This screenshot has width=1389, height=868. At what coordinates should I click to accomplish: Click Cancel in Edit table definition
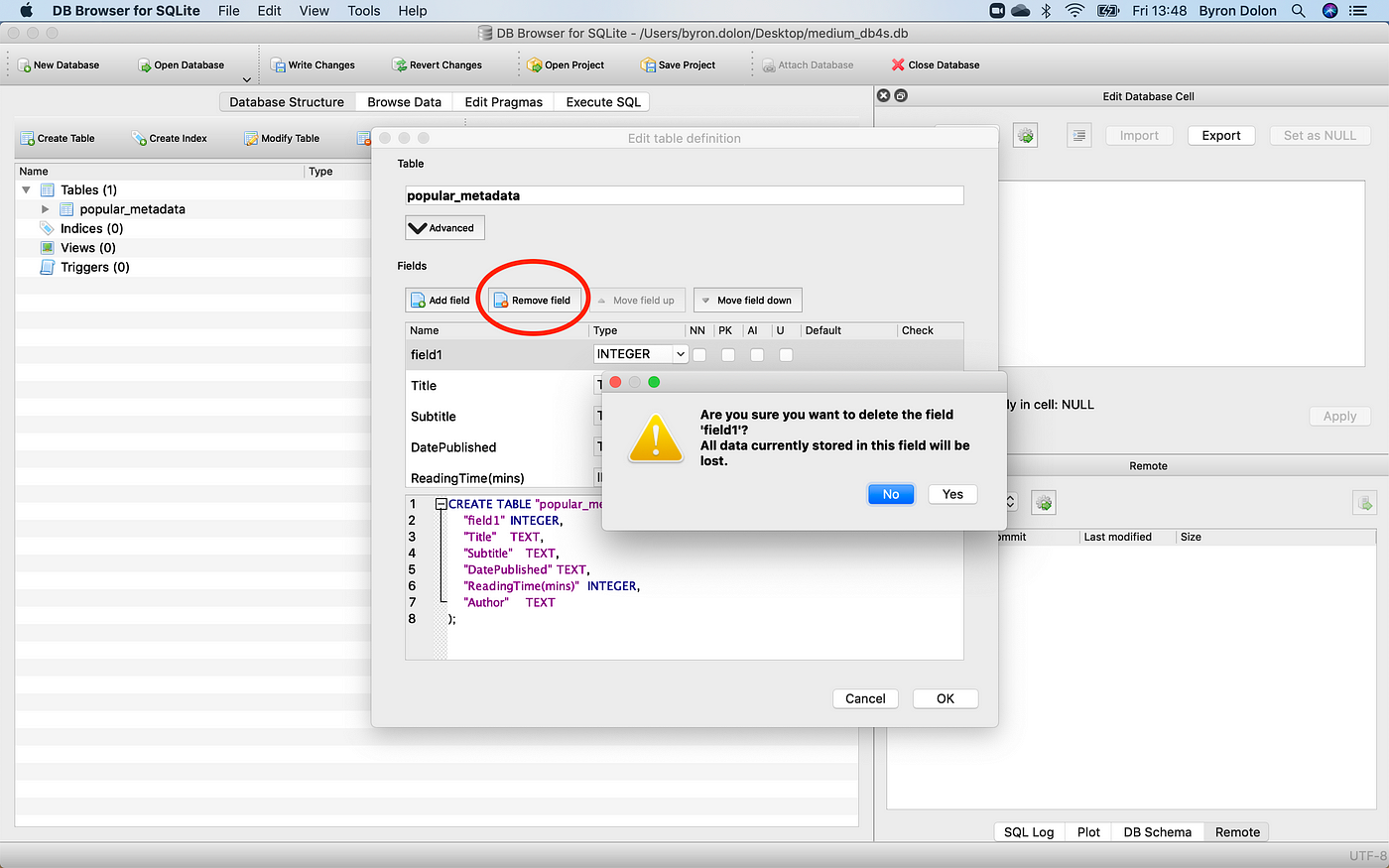tap(865, 698)
